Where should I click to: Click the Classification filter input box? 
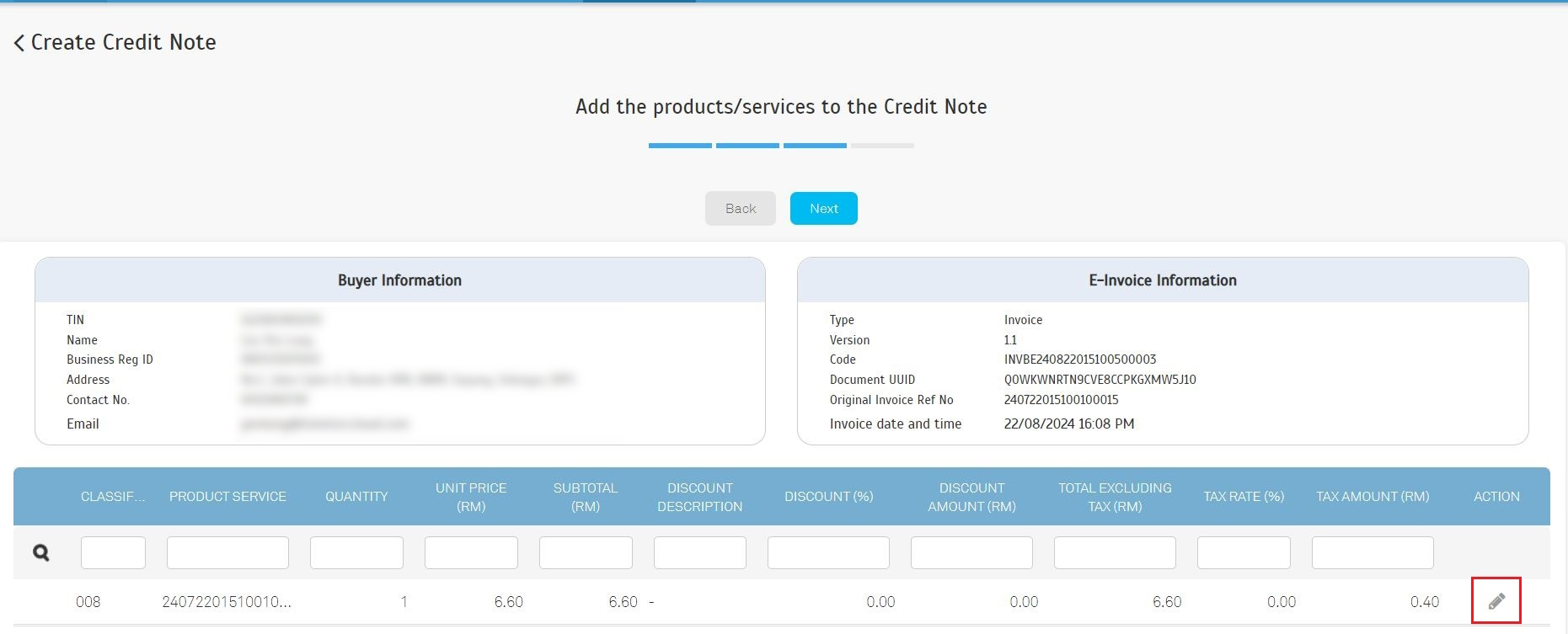(x=113, y=553)
